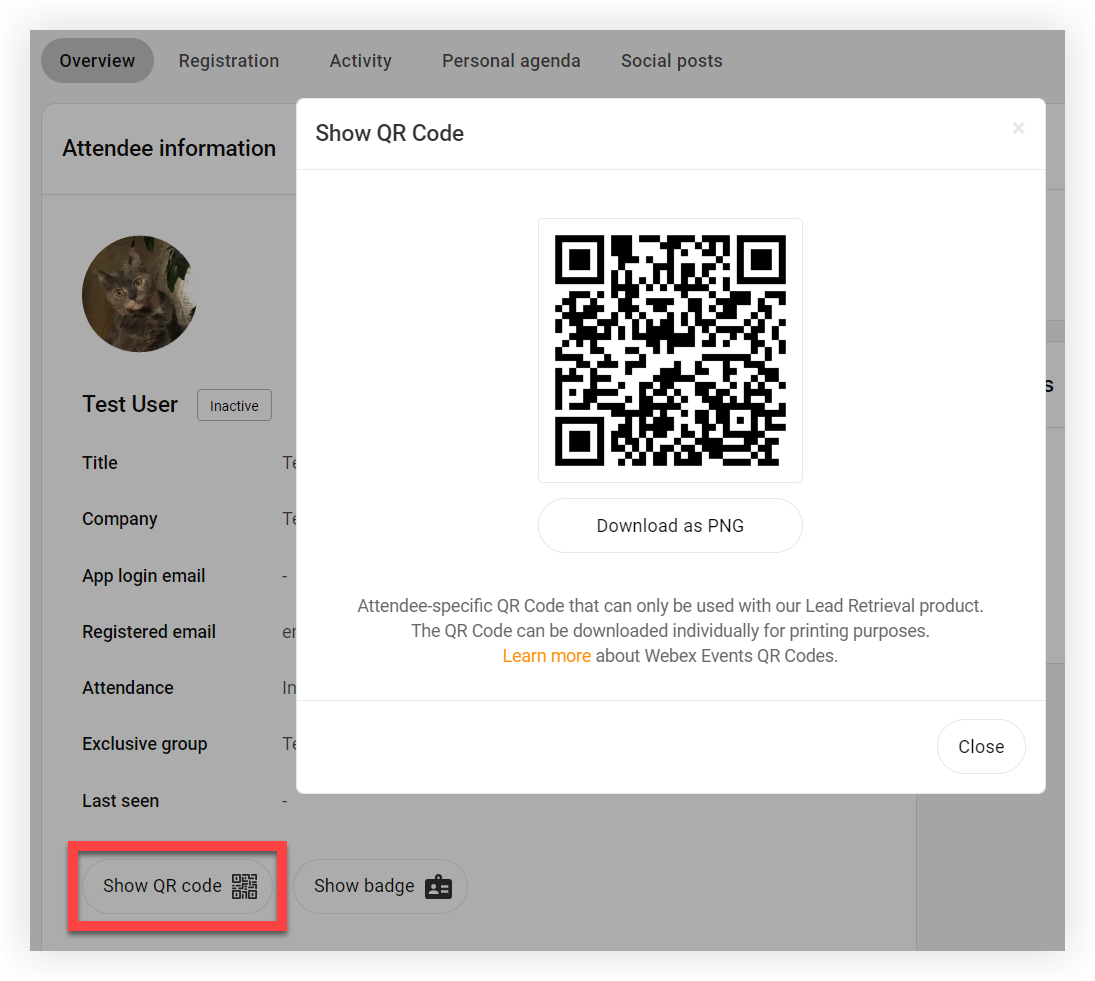Click the Inactive status badge

(x=234, y=406)
